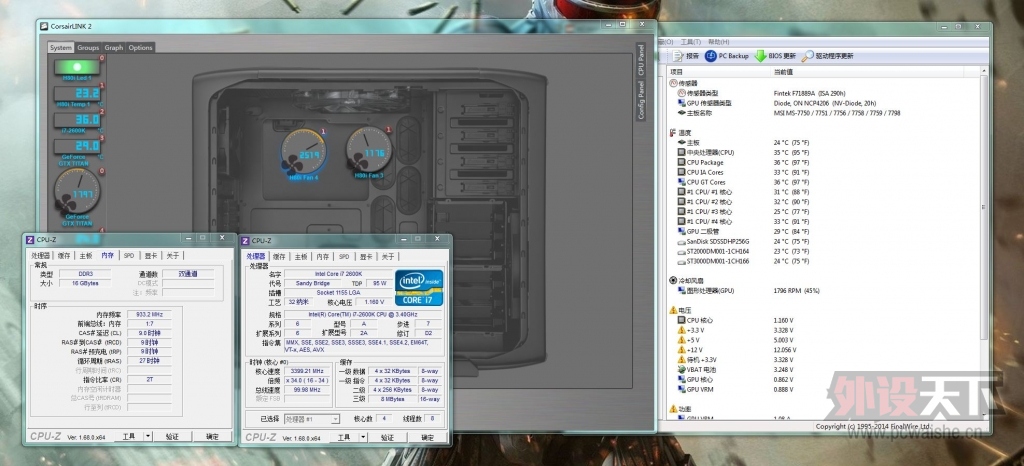Open the Options tab in CorsairLINK
This screenshot has width=1024, height=466.
click(140, 48)
